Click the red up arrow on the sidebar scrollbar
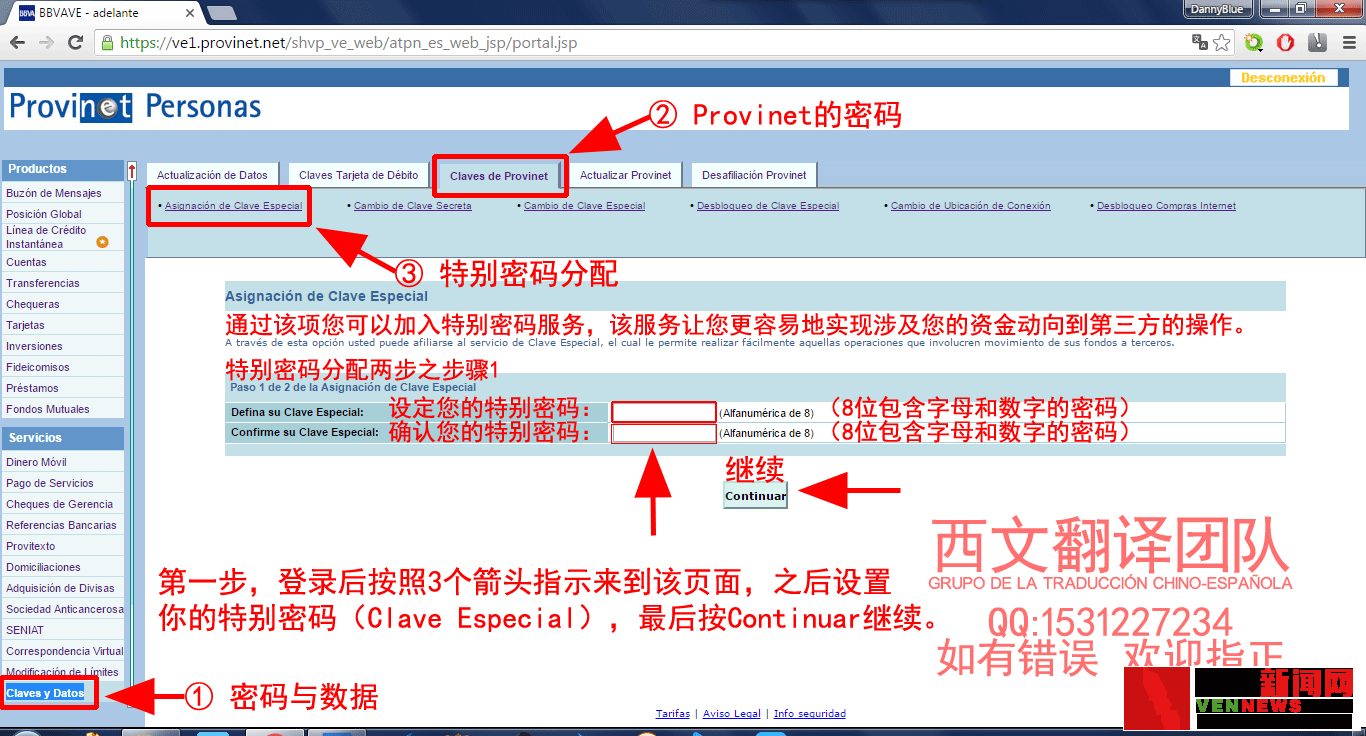Image resolution: width=1366 pixels, height=736 pixels. coord(131,172)
